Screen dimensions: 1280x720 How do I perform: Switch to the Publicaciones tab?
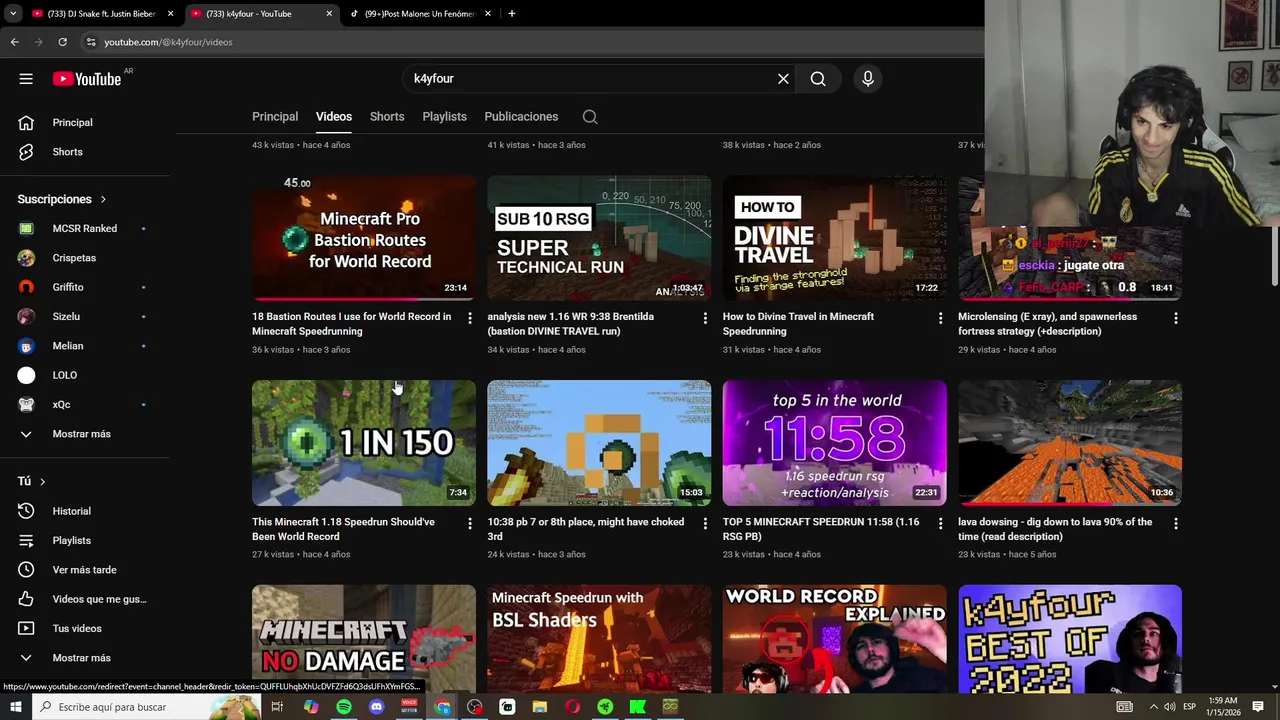pos(521,117)
